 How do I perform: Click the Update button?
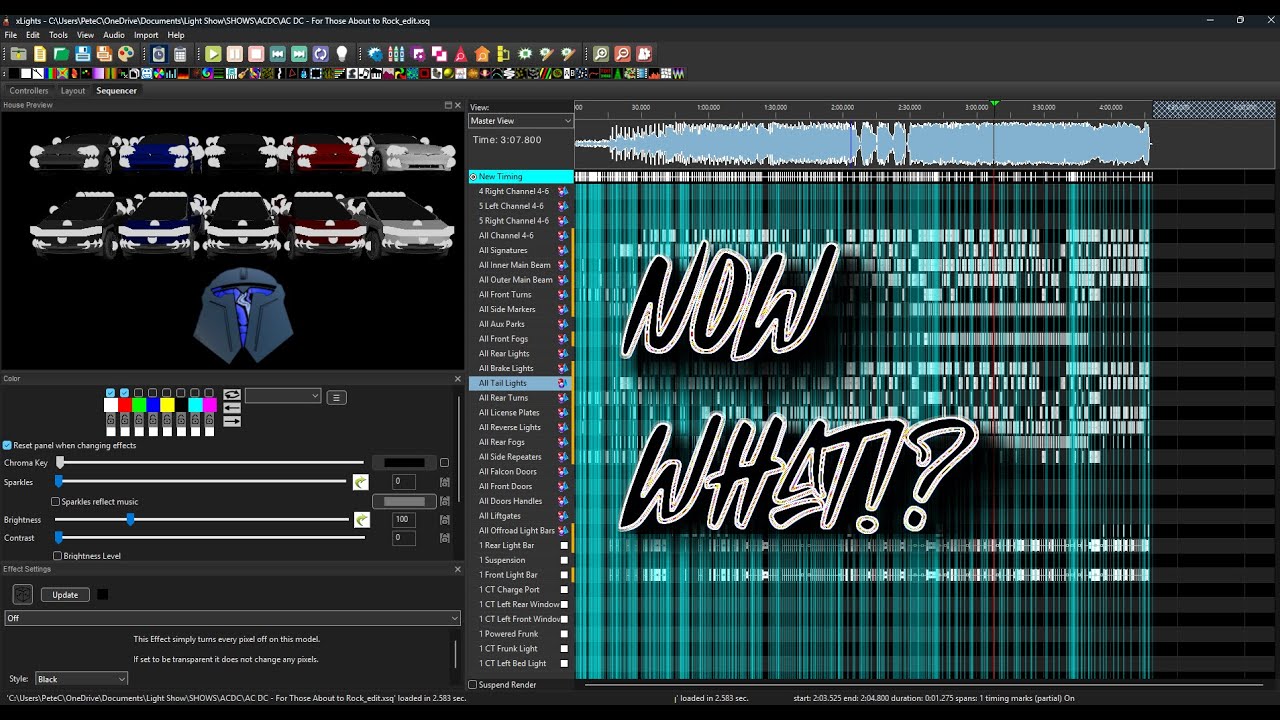pos(65,595)
